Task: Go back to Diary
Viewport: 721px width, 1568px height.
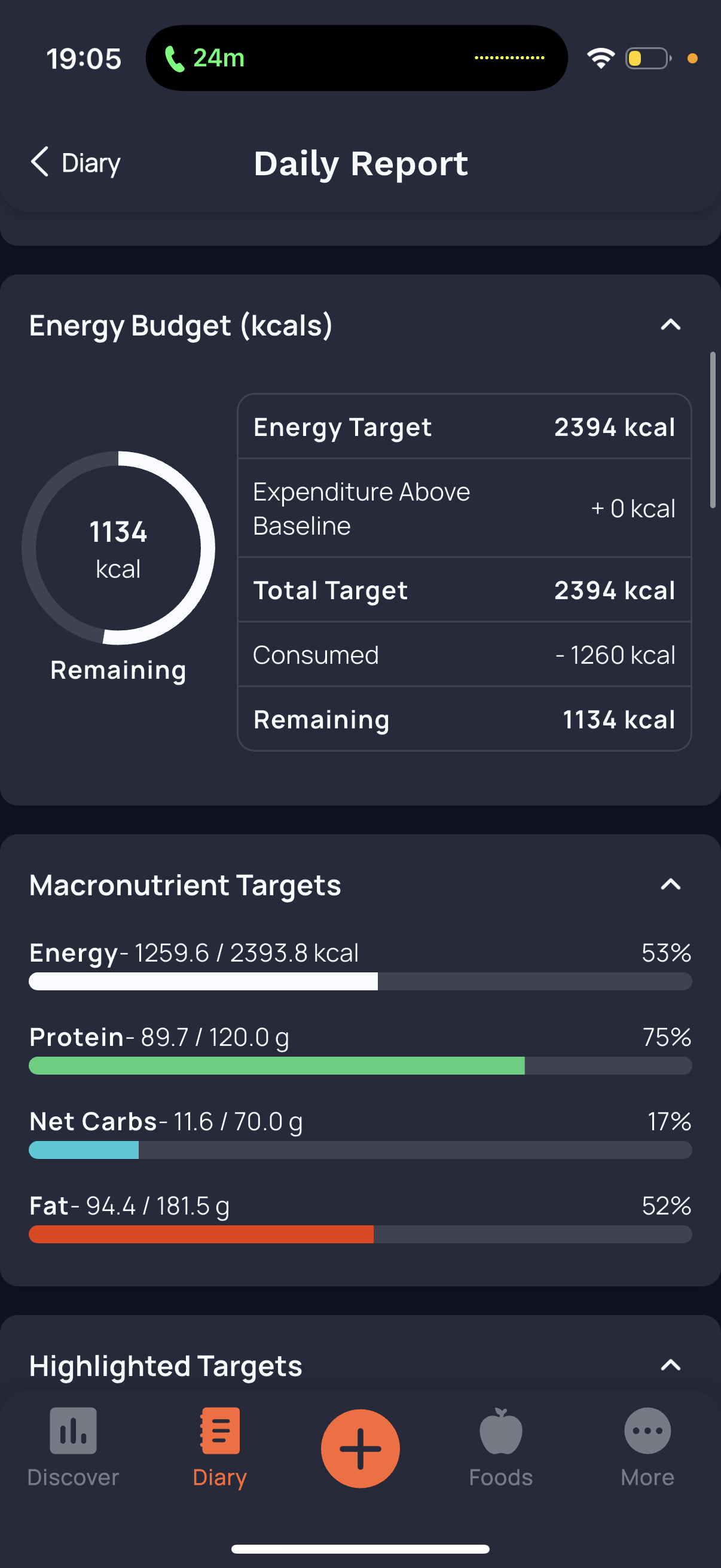Action: tap(91, 163)
